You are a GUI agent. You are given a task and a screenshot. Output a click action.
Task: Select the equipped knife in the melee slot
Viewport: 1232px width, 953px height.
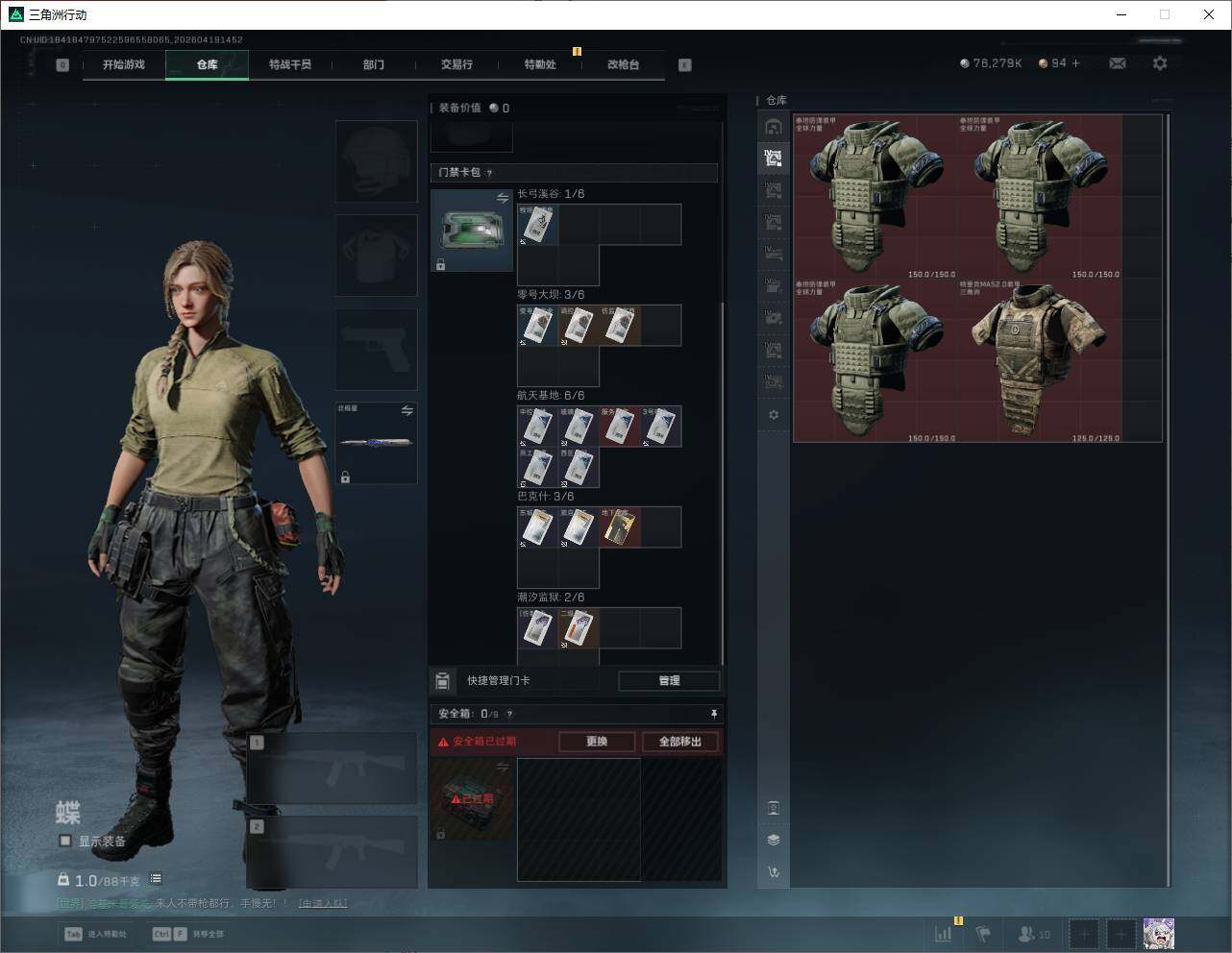pos(376,443)
